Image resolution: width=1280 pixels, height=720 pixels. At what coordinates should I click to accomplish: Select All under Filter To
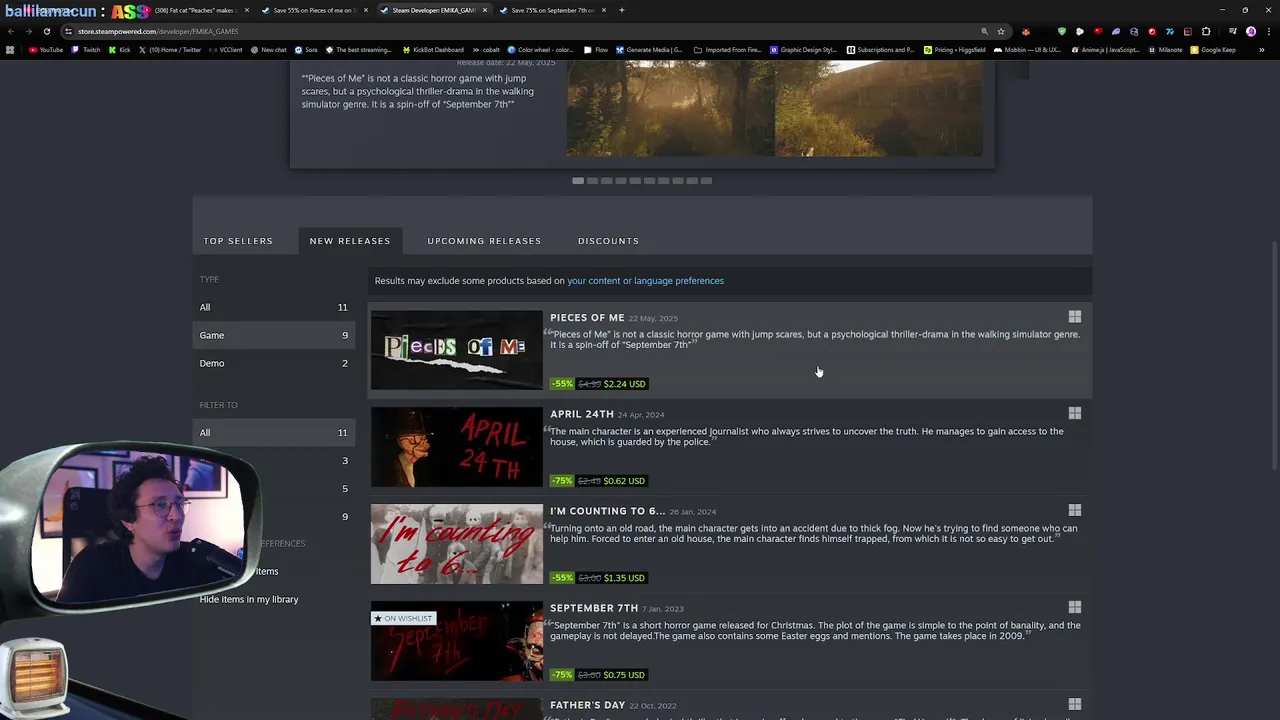coord(273,432)
